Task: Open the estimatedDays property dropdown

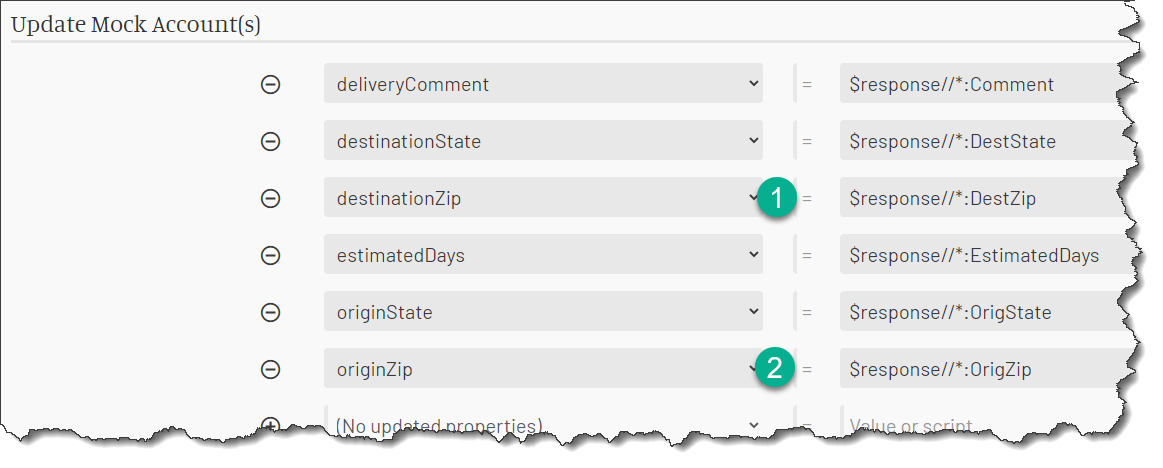Action: [x=543, y=254]
